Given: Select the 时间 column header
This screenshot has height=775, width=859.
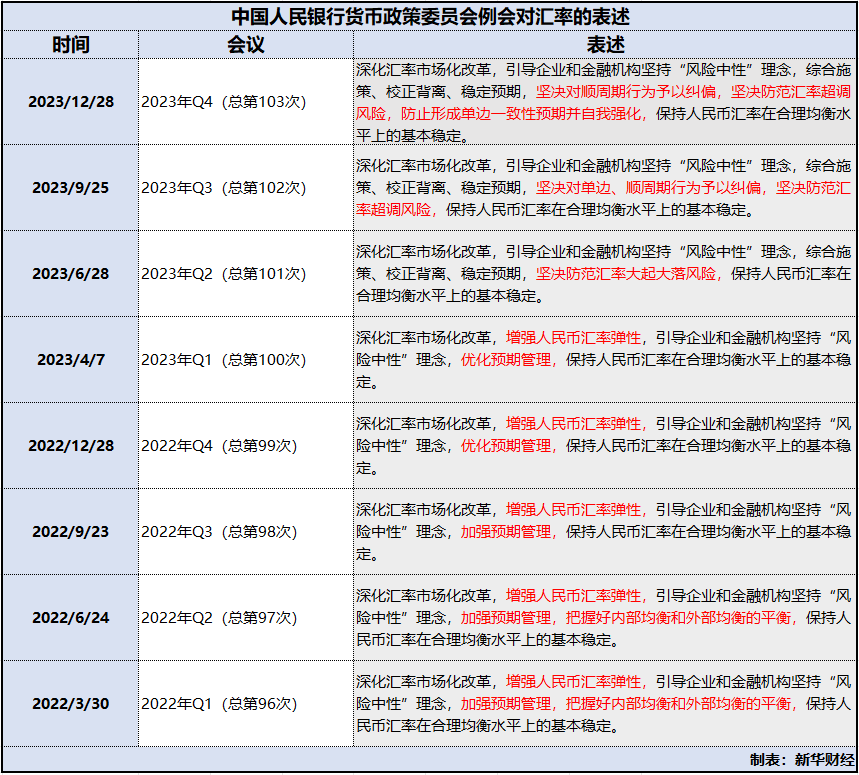Looking at the screenshot, I should (70, 44).
